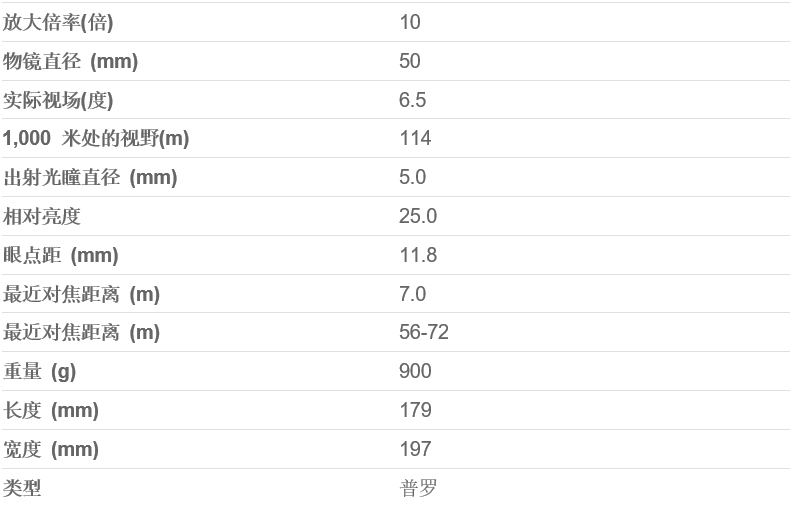Click the 重量 (g) label
Screen dimensions: 790x510
[x=40, y=371]
